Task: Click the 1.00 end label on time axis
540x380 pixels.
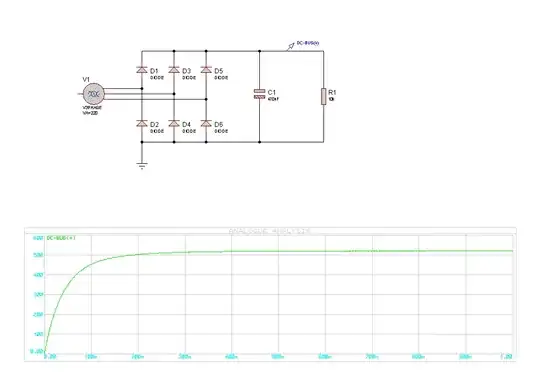Action: pyautogui.click(x=506, y=357)
